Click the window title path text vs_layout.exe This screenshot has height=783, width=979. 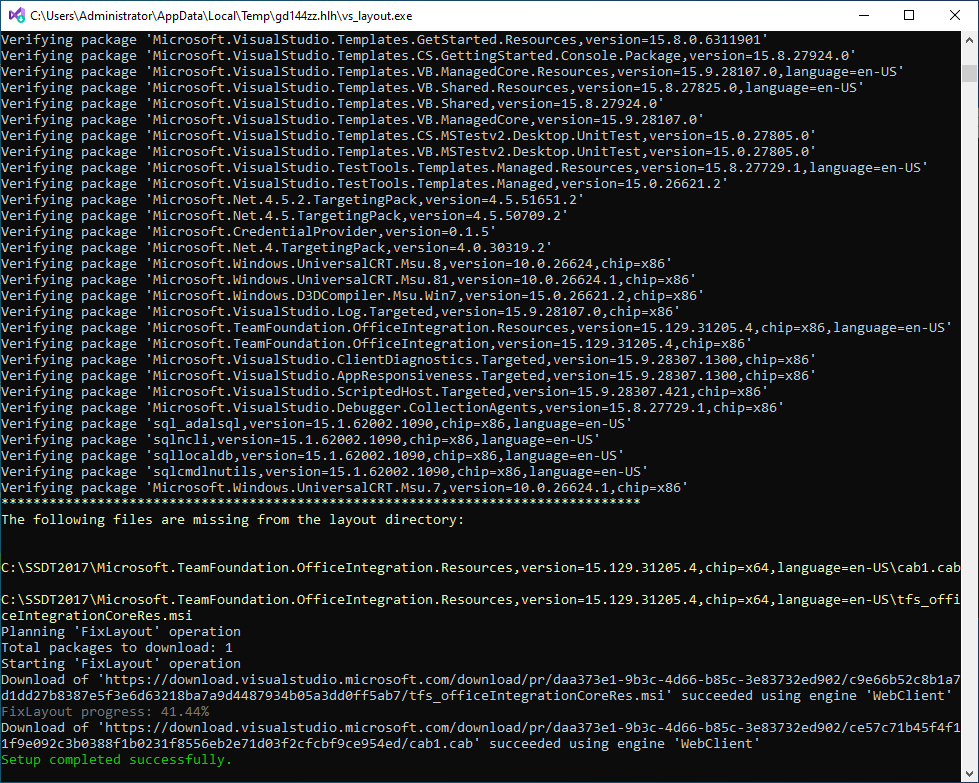pos(221,16)
